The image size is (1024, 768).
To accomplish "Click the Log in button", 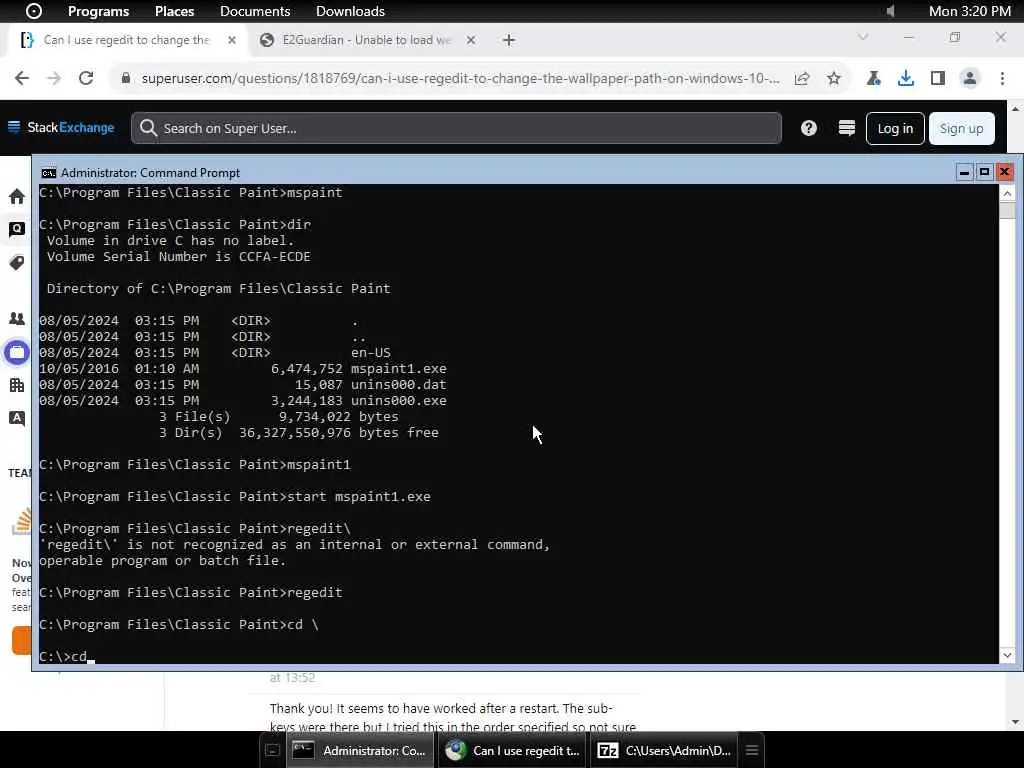I will point(895,128).
